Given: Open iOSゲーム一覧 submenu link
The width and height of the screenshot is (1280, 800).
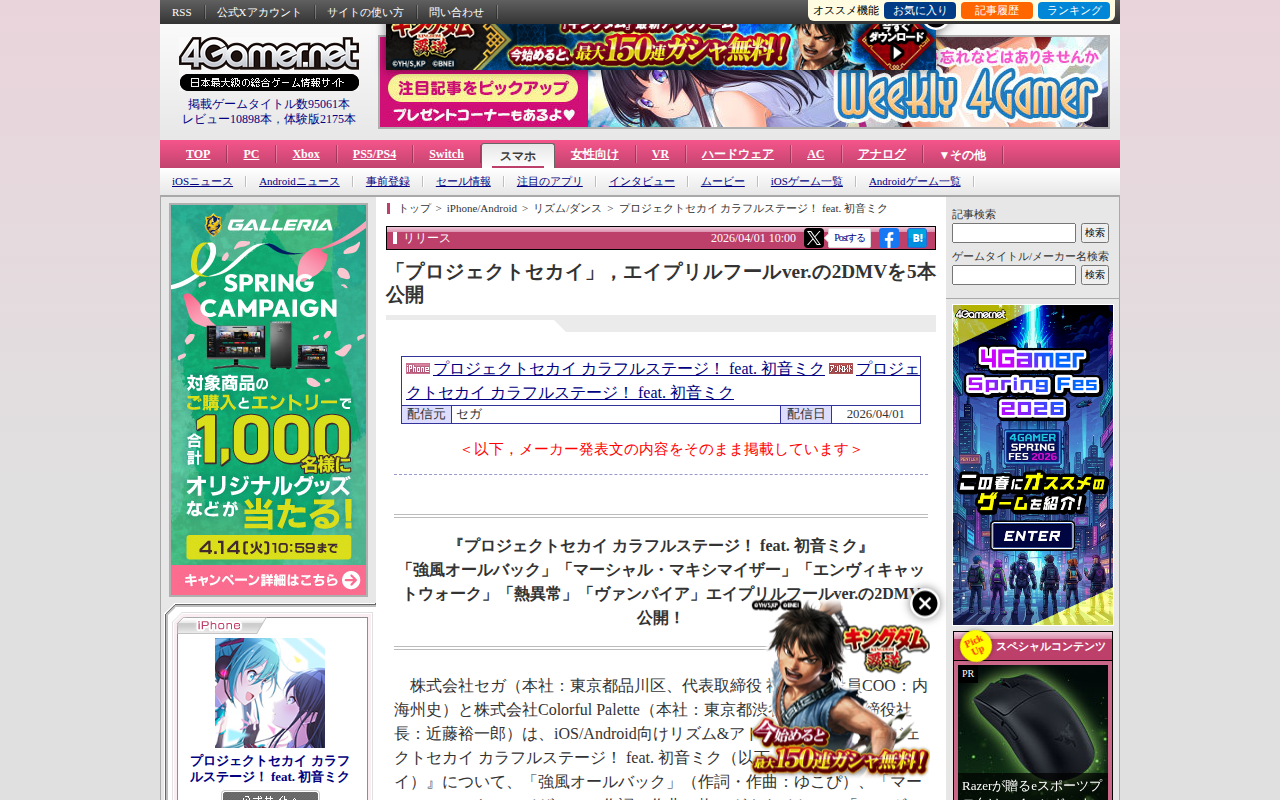Looking at the screenshot, I should [807, 181].
